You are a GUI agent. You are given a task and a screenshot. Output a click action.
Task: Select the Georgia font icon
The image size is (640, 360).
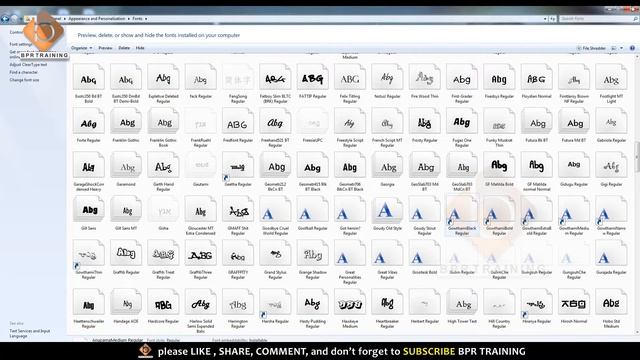click(387, 166)
